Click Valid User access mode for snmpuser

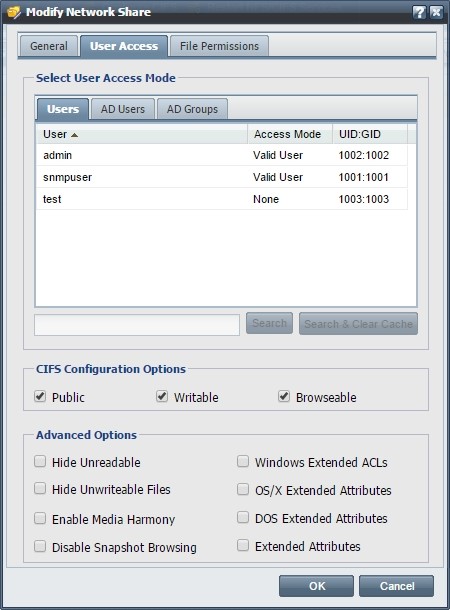[x=278, y=177]
